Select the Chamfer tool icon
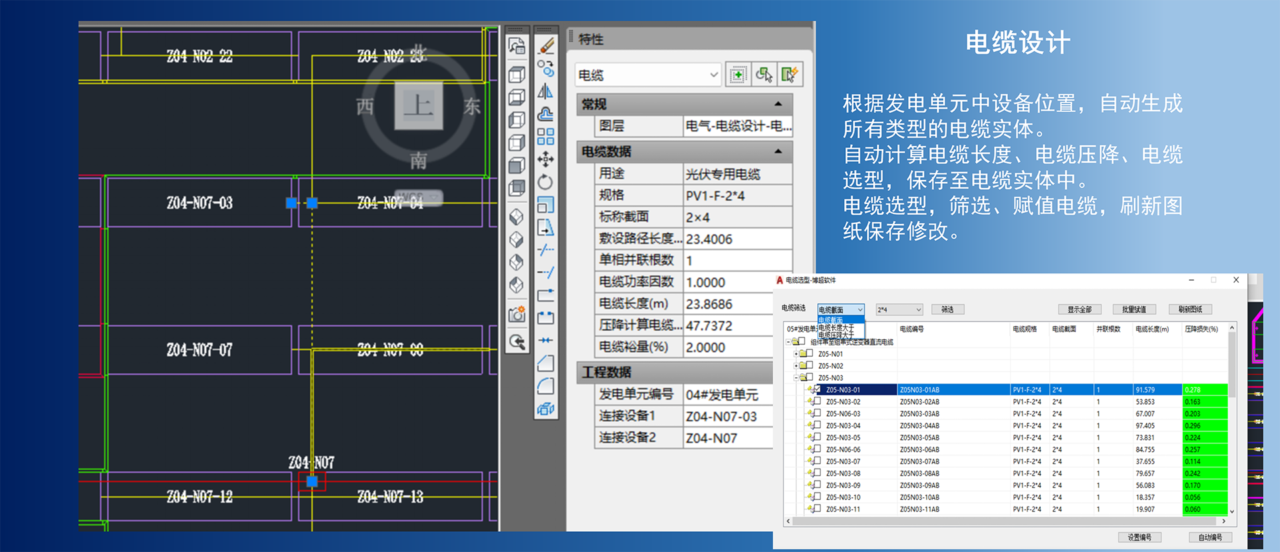Image resolution: width=1280 pixels, height=552 pixels. (x=546, y=363)
